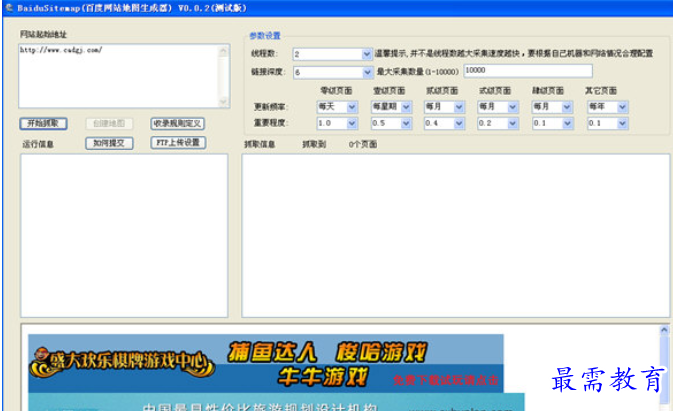Click the grayed-out 创建地图 button
The height and width of the screenshot is (411, 673).
tap(109, 124)
